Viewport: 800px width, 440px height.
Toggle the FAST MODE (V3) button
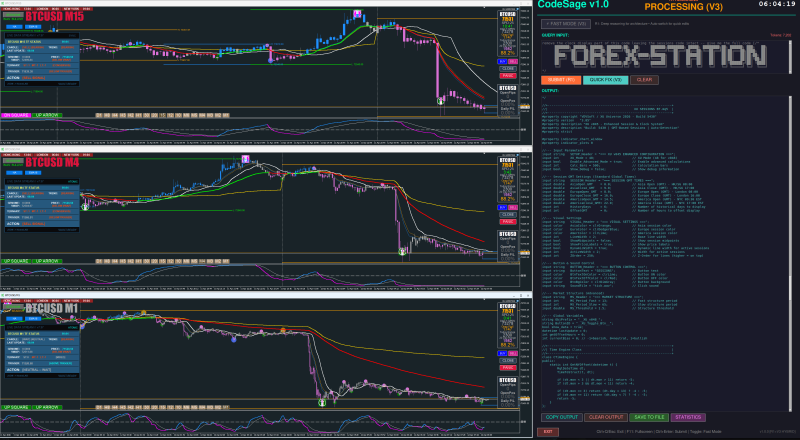[566, 23]
